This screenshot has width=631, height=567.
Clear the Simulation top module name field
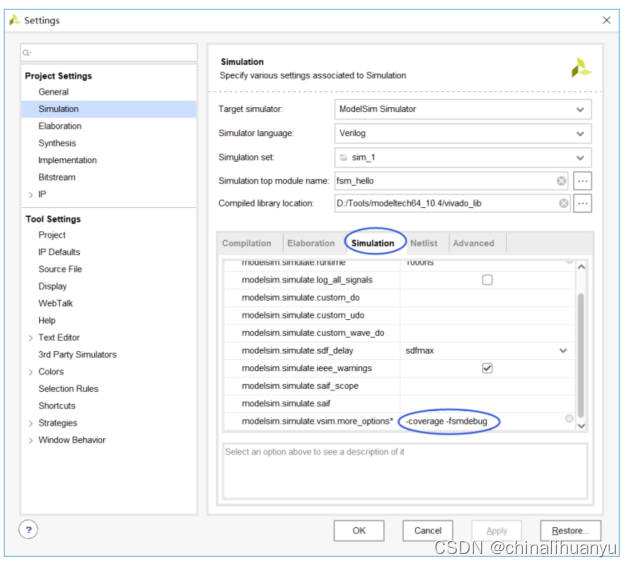(561, 181)
